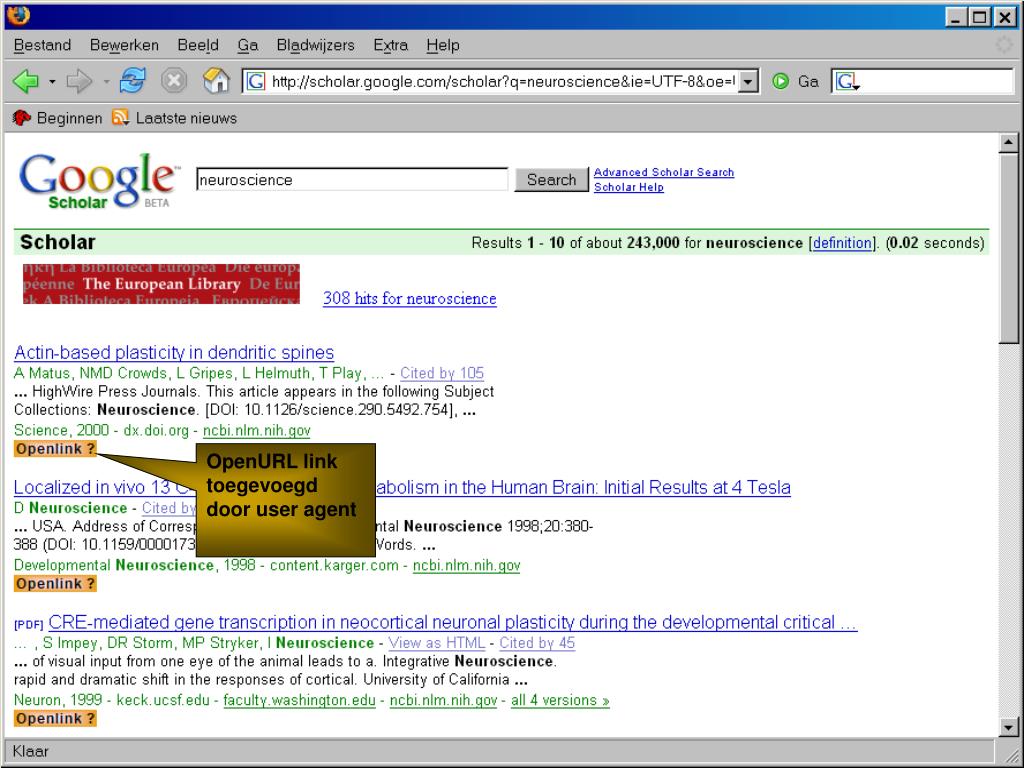The image size is (1024, 768).
Task: Open the Bladwijzers menu
Action: click(x=315, y=45)
